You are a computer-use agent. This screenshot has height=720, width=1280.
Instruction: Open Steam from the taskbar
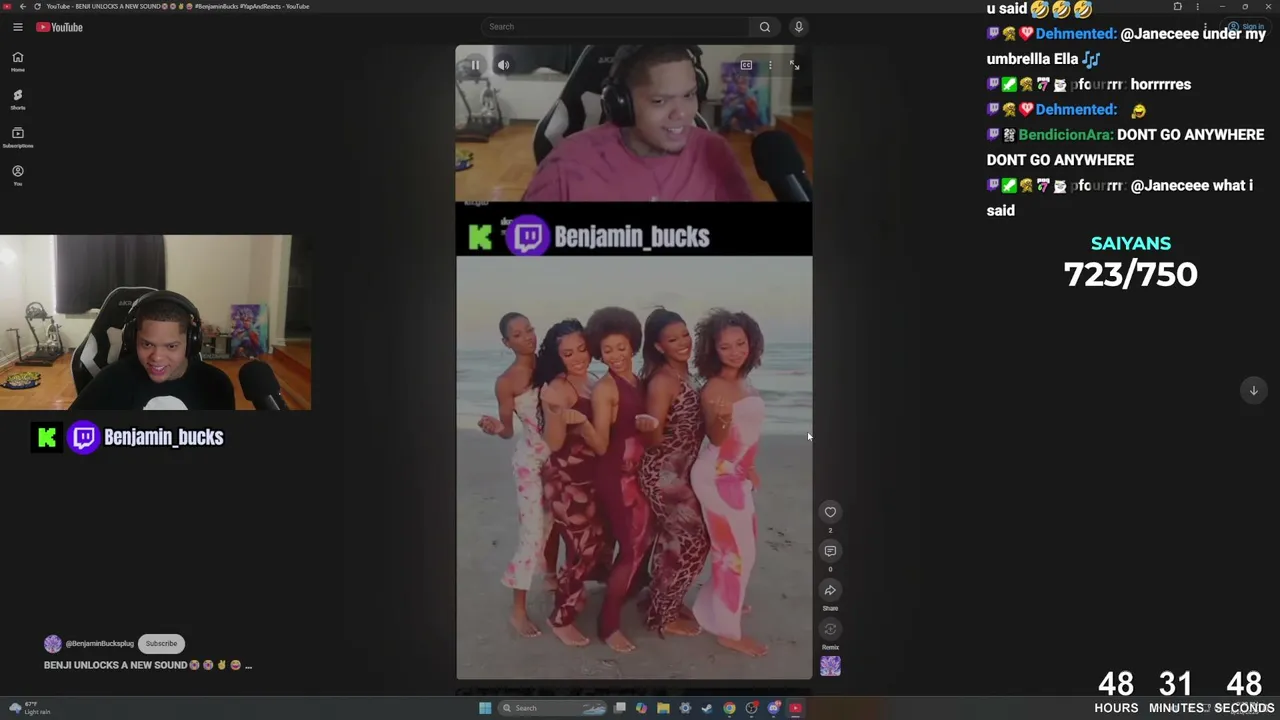click(x=707, y=708)
